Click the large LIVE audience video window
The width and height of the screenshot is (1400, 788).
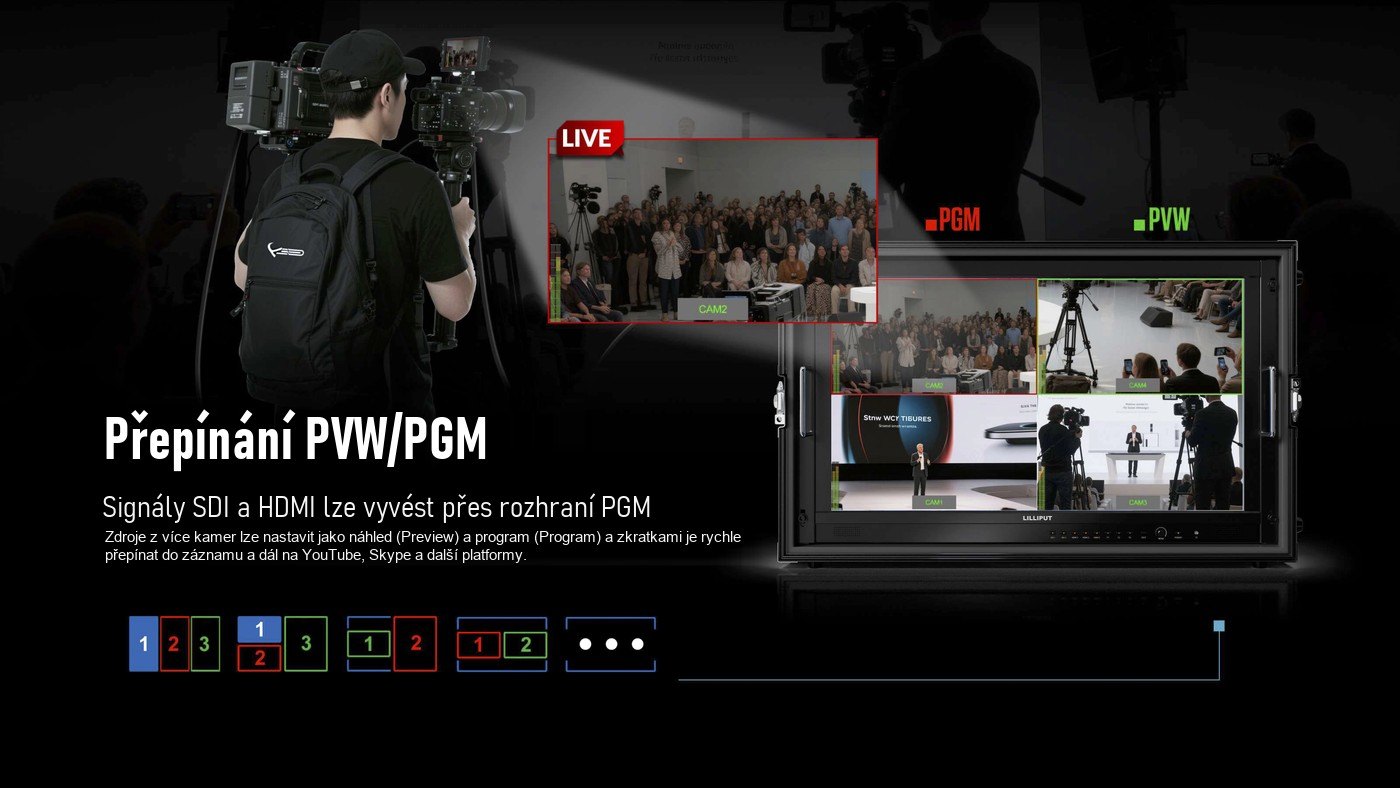[713, 230]
